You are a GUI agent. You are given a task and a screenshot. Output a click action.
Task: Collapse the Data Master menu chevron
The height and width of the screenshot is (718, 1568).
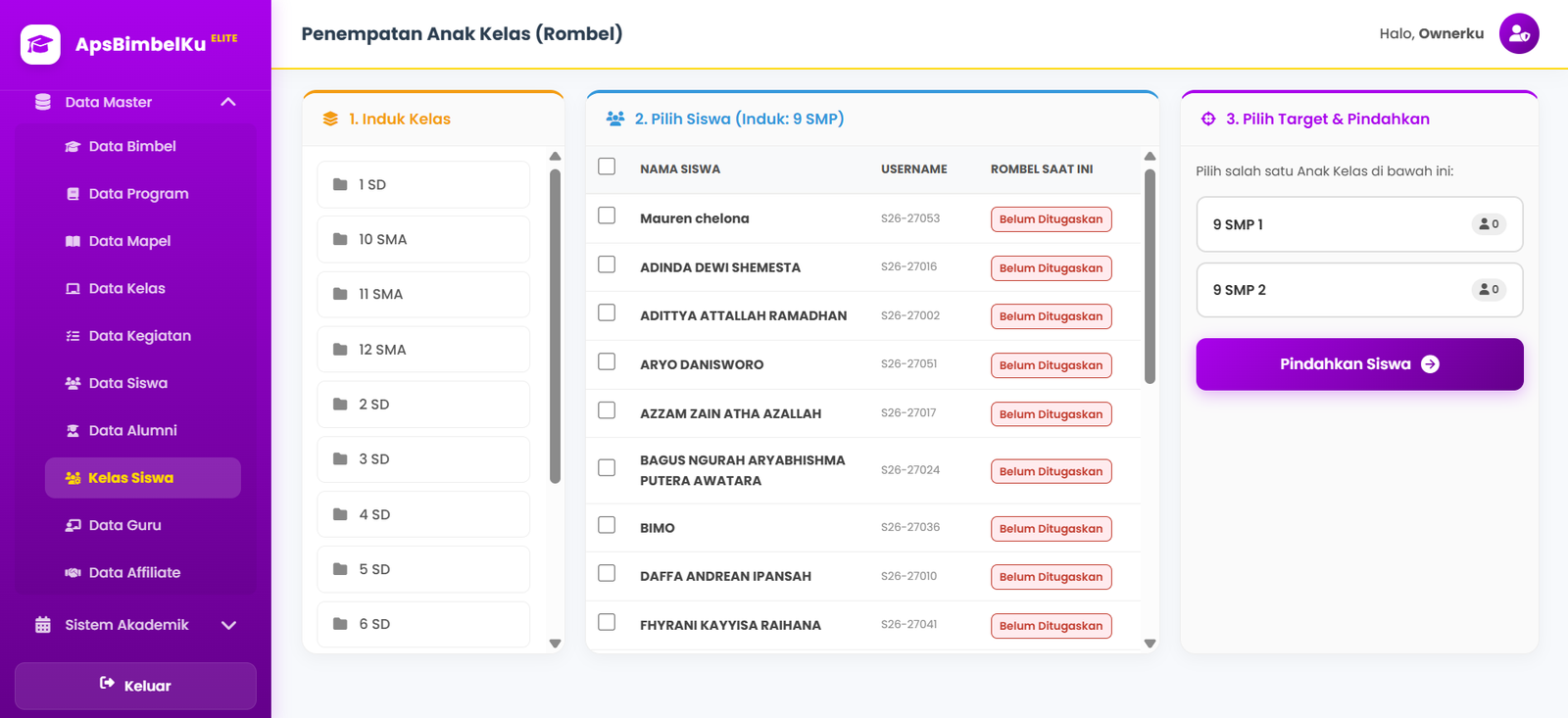[228, 102]
